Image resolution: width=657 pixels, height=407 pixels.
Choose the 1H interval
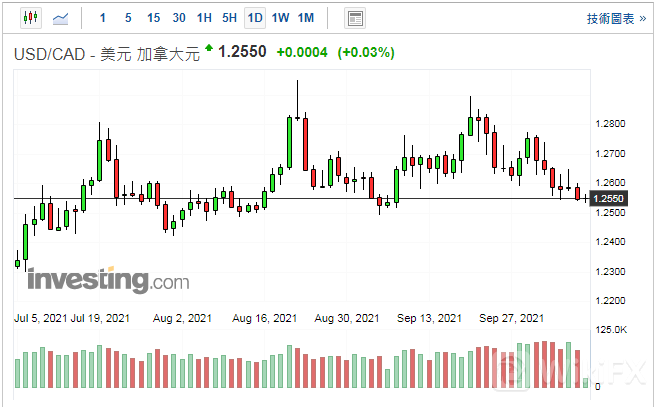pyautogui.click(x=204, y=18)
